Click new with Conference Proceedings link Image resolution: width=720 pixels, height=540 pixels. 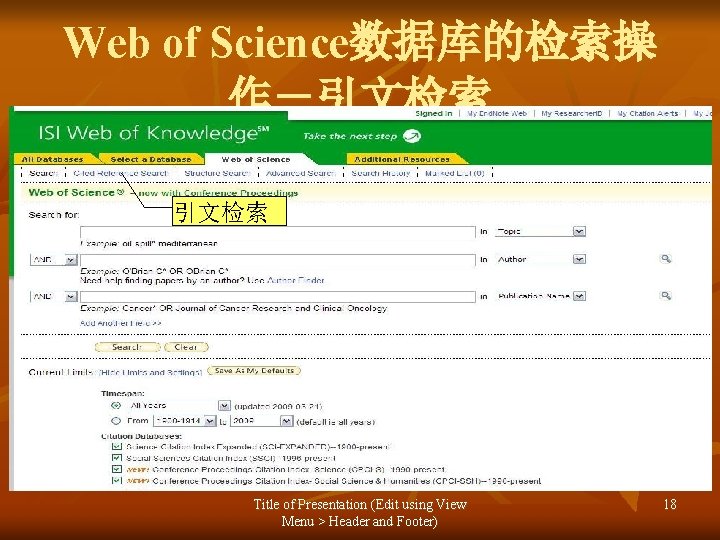pyautogui.click(x=218, y=193)
